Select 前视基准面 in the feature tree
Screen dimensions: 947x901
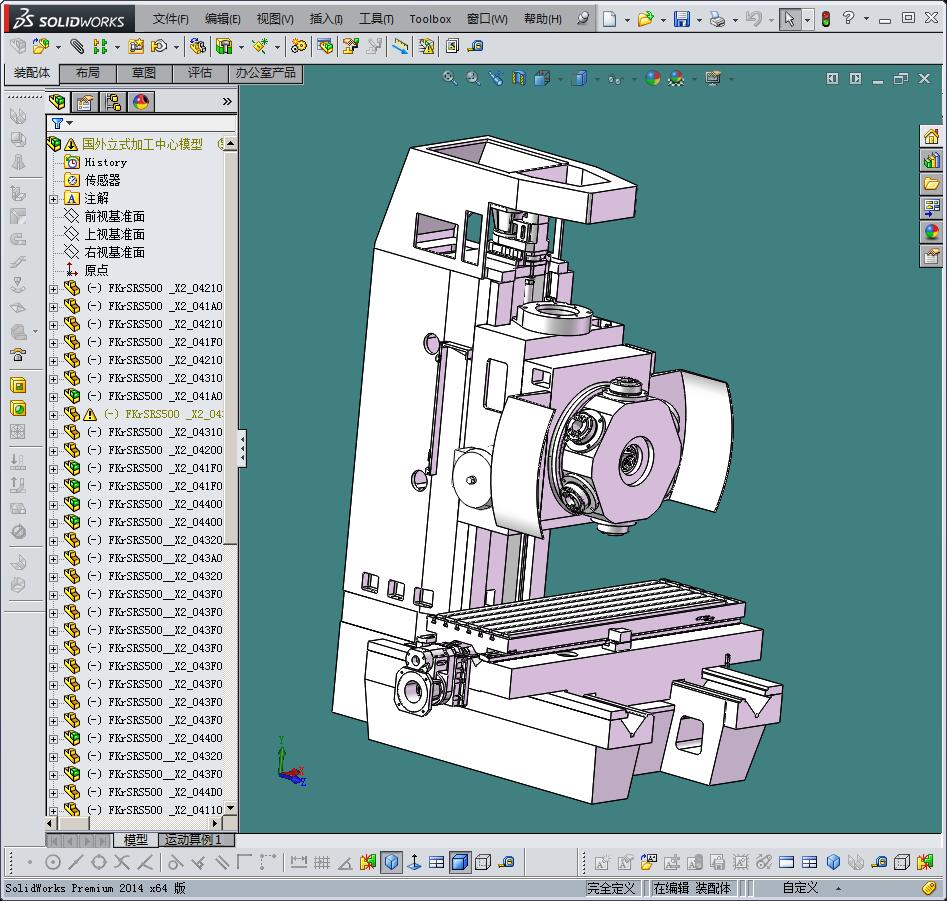pos(114,216)
